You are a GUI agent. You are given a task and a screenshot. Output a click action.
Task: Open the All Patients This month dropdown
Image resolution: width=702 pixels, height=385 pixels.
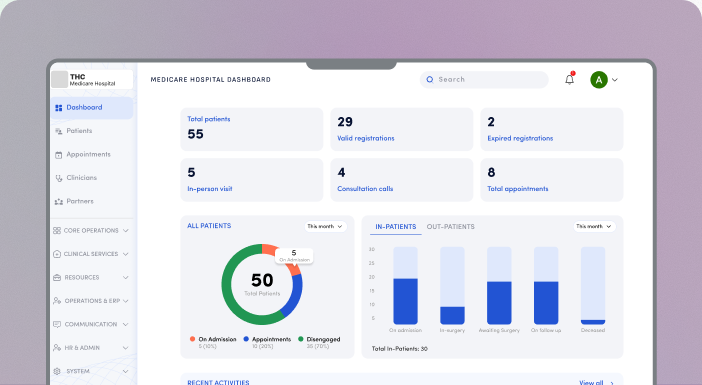click(x=325, y=227)
